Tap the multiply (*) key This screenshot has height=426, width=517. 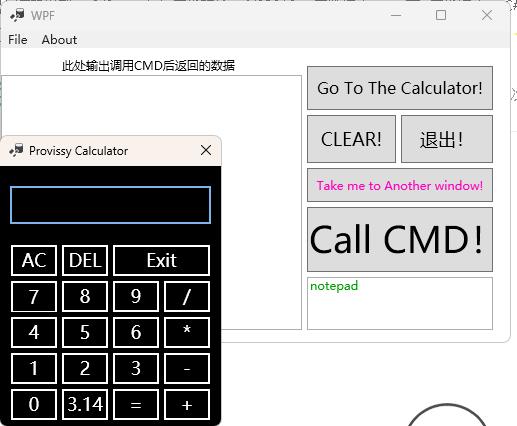(187, 332)
